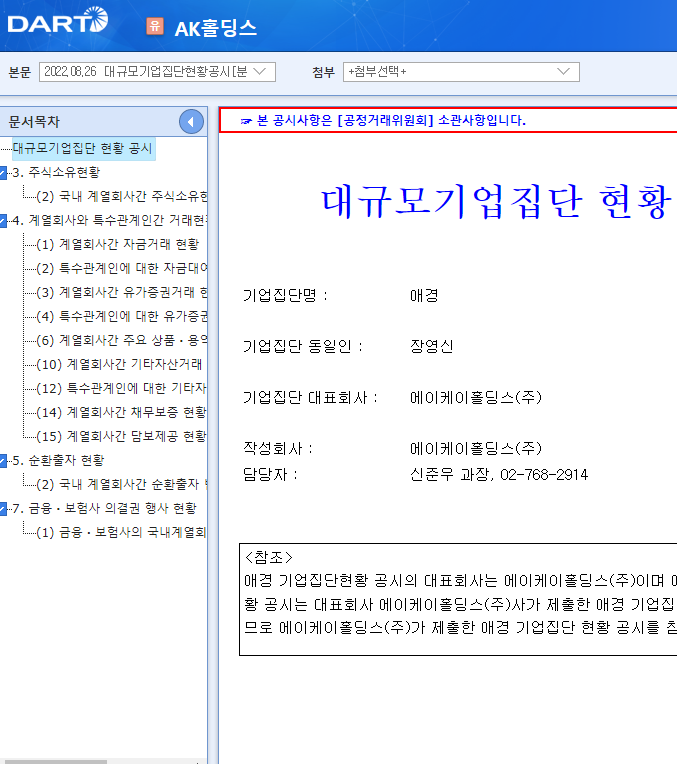Open 3. 주식소유현황 section

[57, 172]
